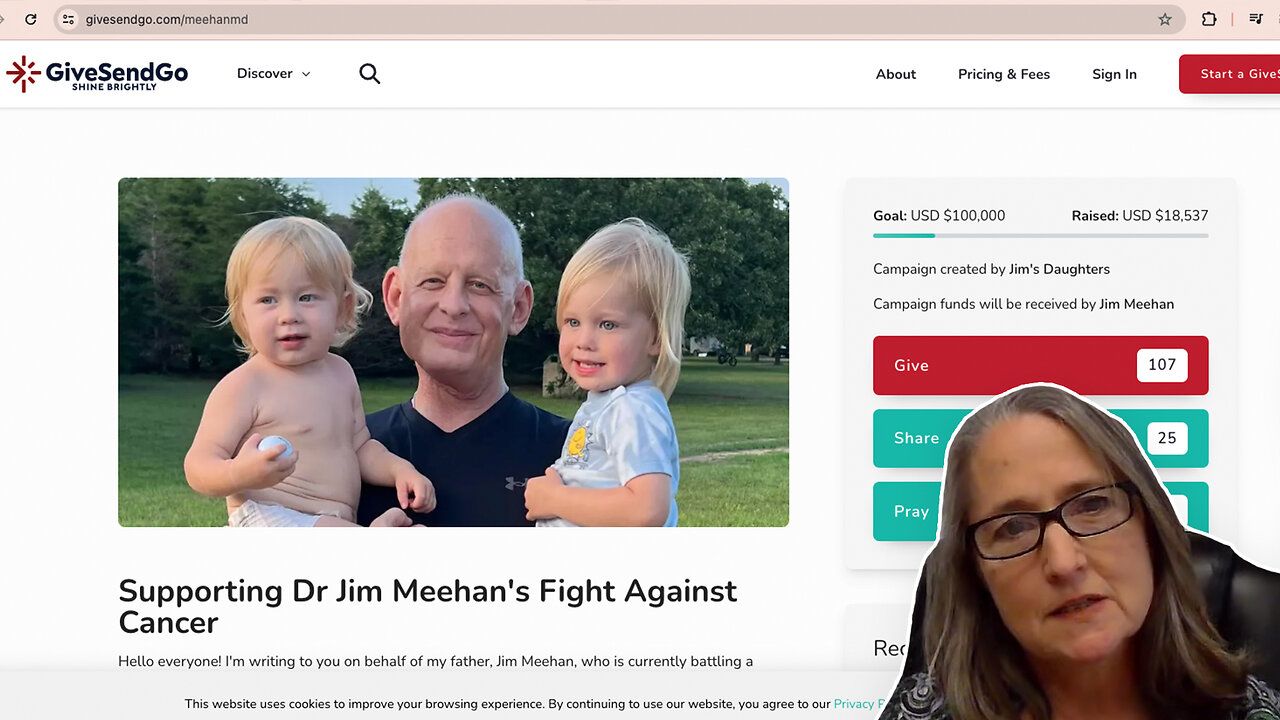
Task: Click the Pray button
Action: point(908,511)
